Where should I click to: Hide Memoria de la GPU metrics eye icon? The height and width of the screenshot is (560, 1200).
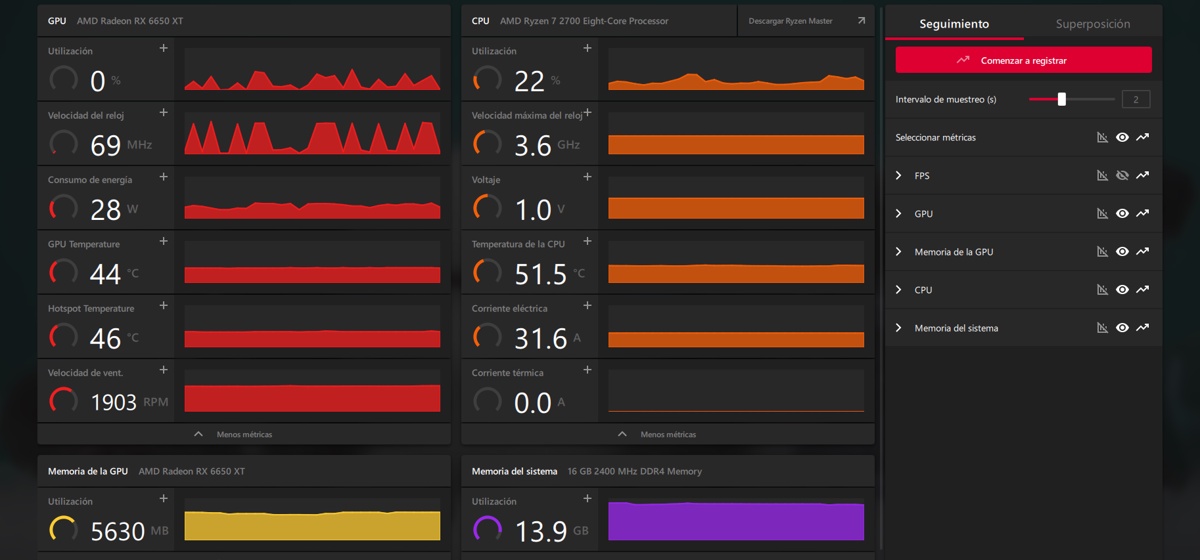click(1123, 251)
